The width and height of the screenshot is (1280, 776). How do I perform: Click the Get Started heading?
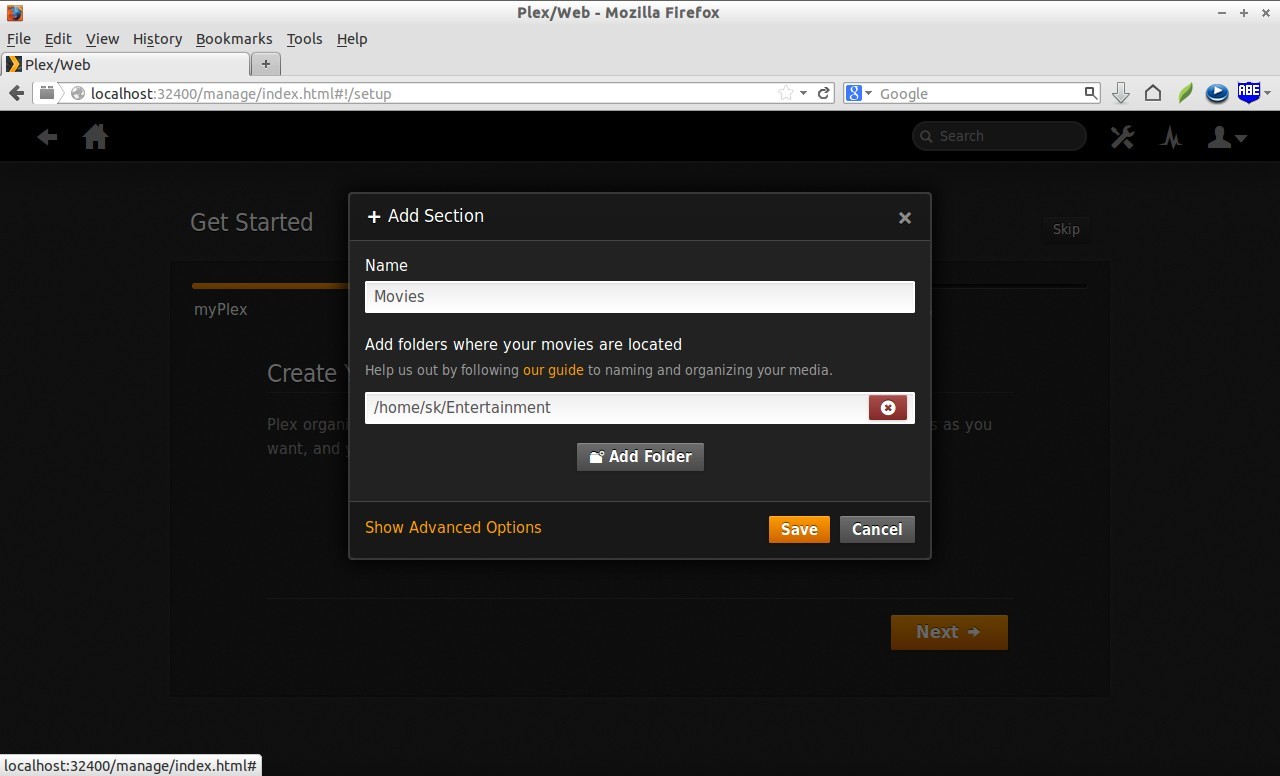pos(252,222)
